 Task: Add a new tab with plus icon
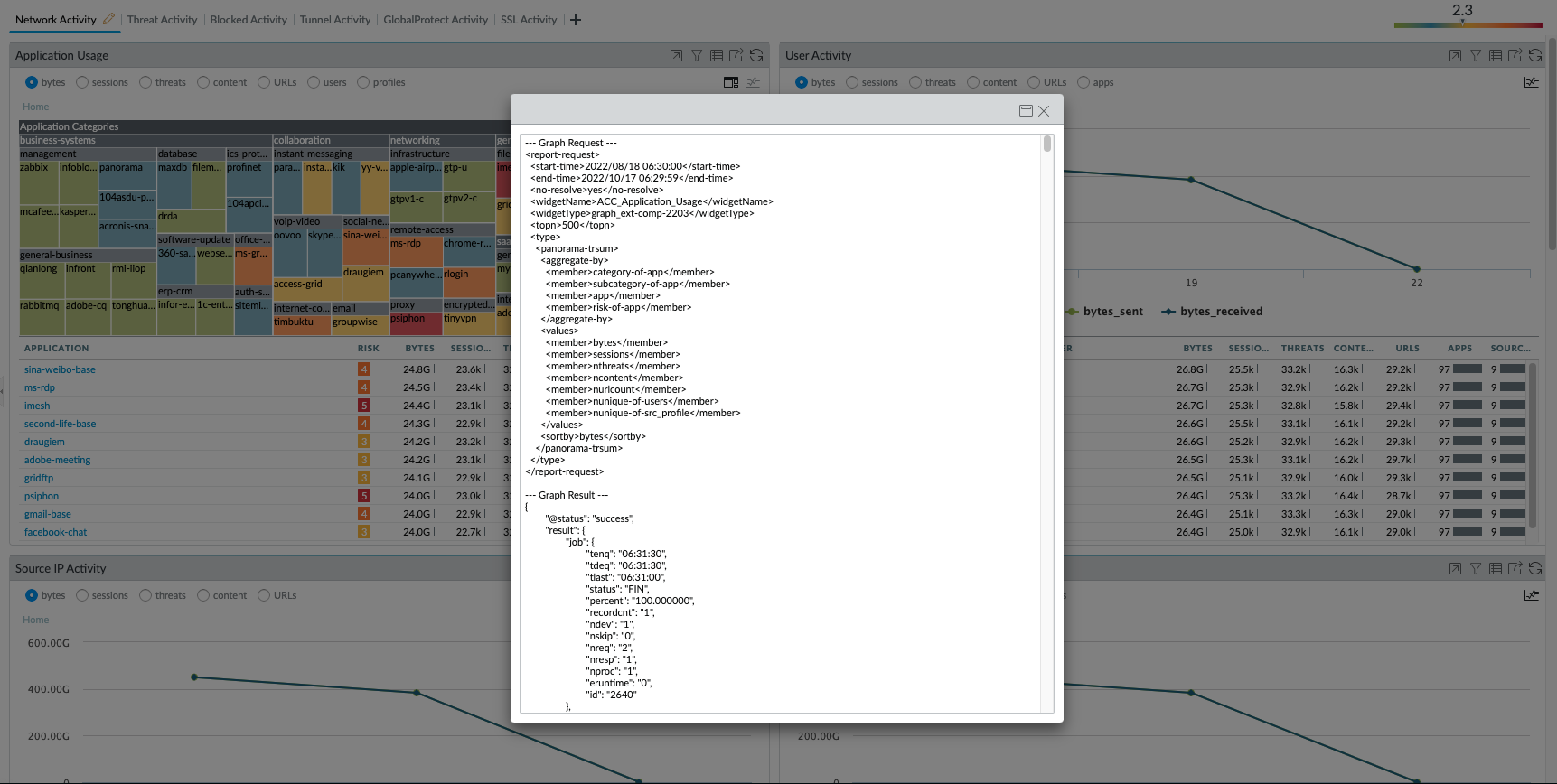coord(576,20)
